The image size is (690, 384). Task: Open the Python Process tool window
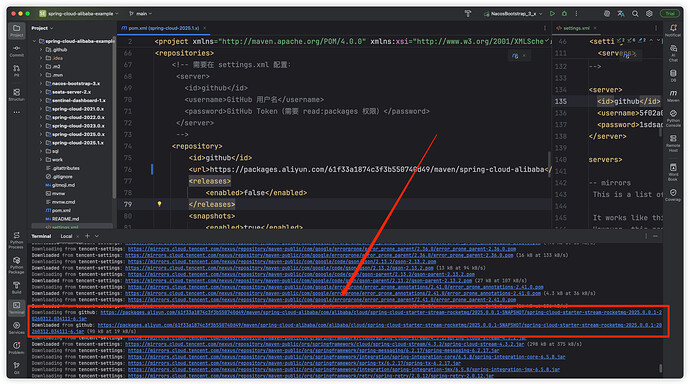pyautogui.click(x=16, y=240)
